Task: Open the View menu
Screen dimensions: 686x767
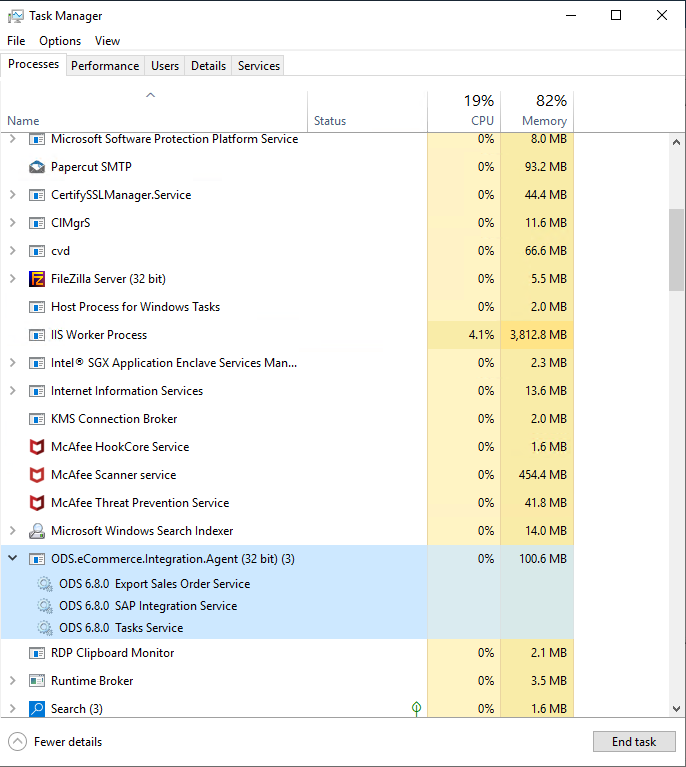Action: (x=107, y=41)
